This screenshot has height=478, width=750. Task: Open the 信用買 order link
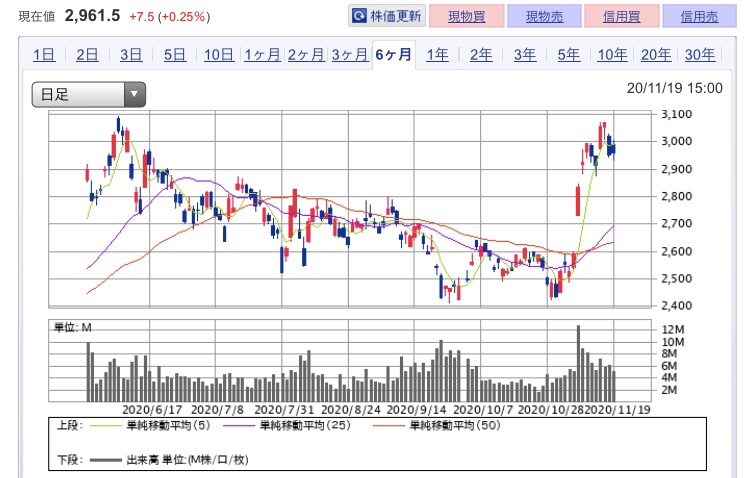pyautogui.click(x=622, y=16)
